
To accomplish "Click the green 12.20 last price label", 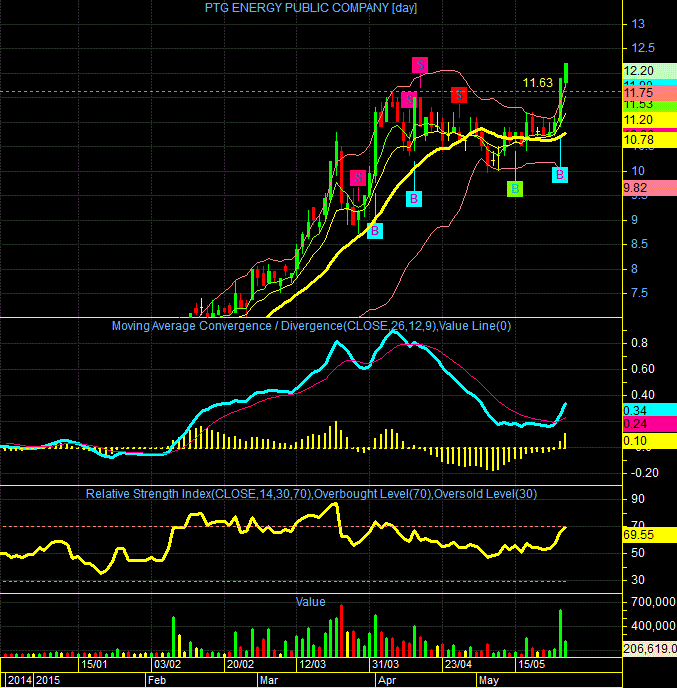I will [x=650, y=71].
